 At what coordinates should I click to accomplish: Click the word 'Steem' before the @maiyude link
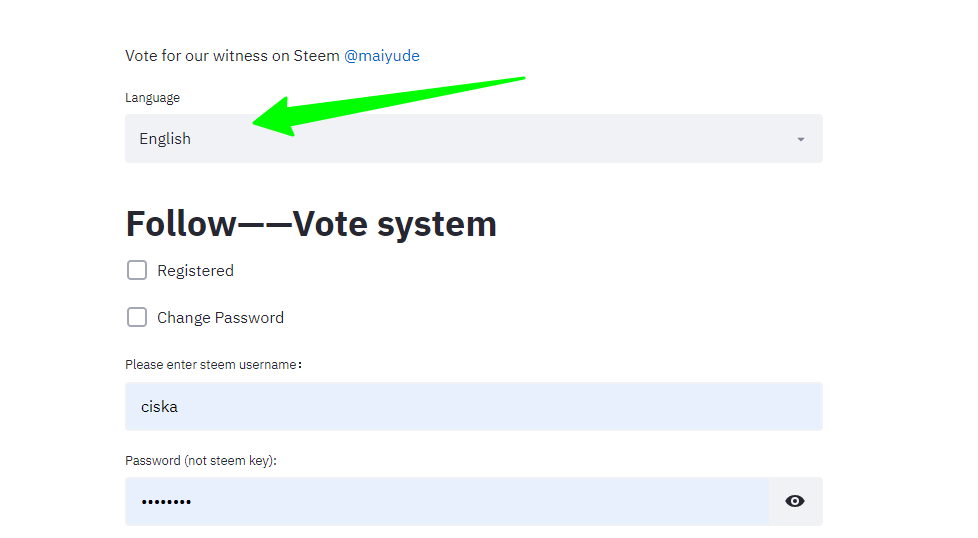[x=316, y=56]
